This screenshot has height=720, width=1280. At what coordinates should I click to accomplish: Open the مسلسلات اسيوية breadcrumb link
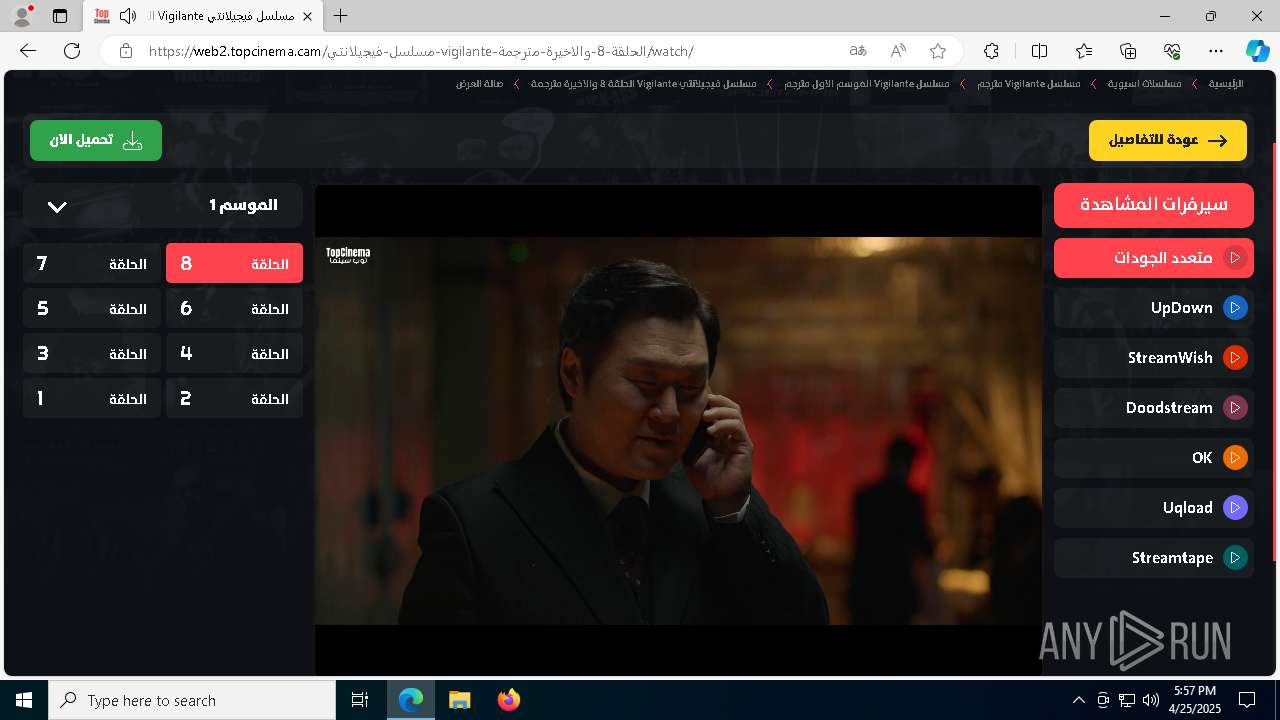point(1144,84)
